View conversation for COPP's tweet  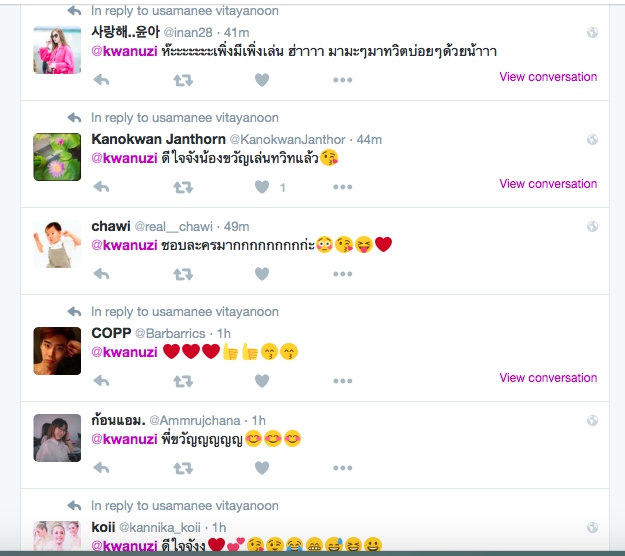pyautogui.click(x=548, y=377)
